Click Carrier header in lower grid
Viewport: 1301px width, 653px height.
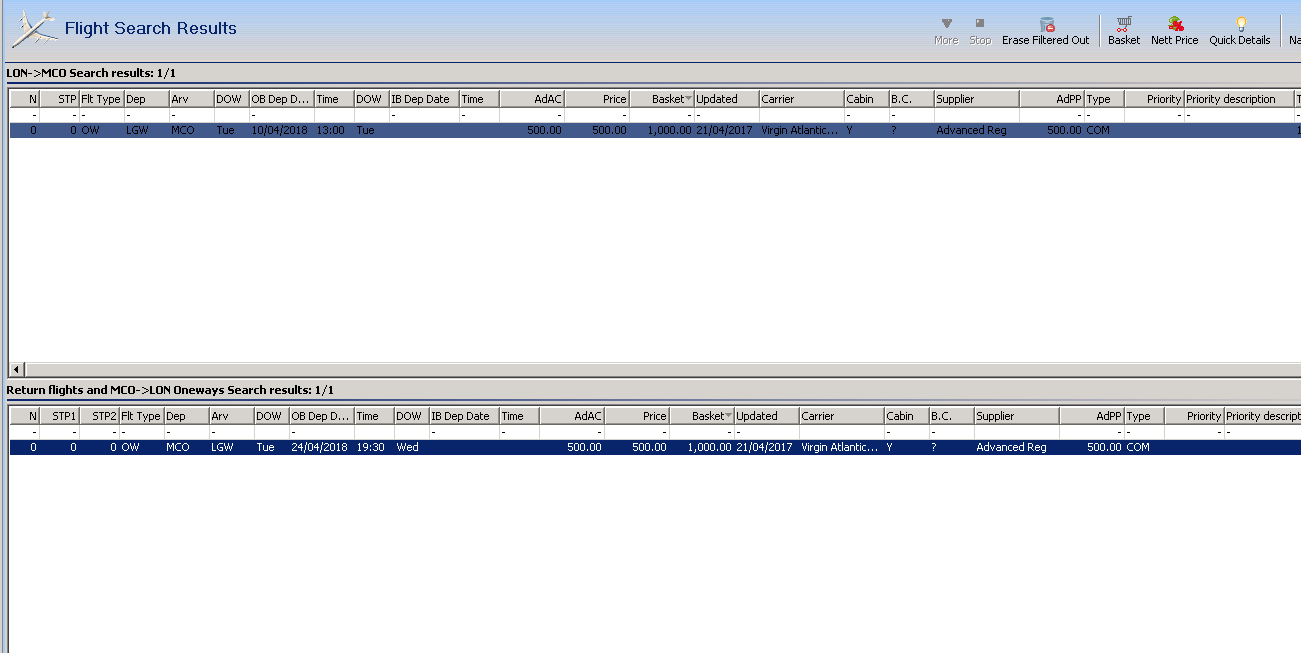click(842, 416)
